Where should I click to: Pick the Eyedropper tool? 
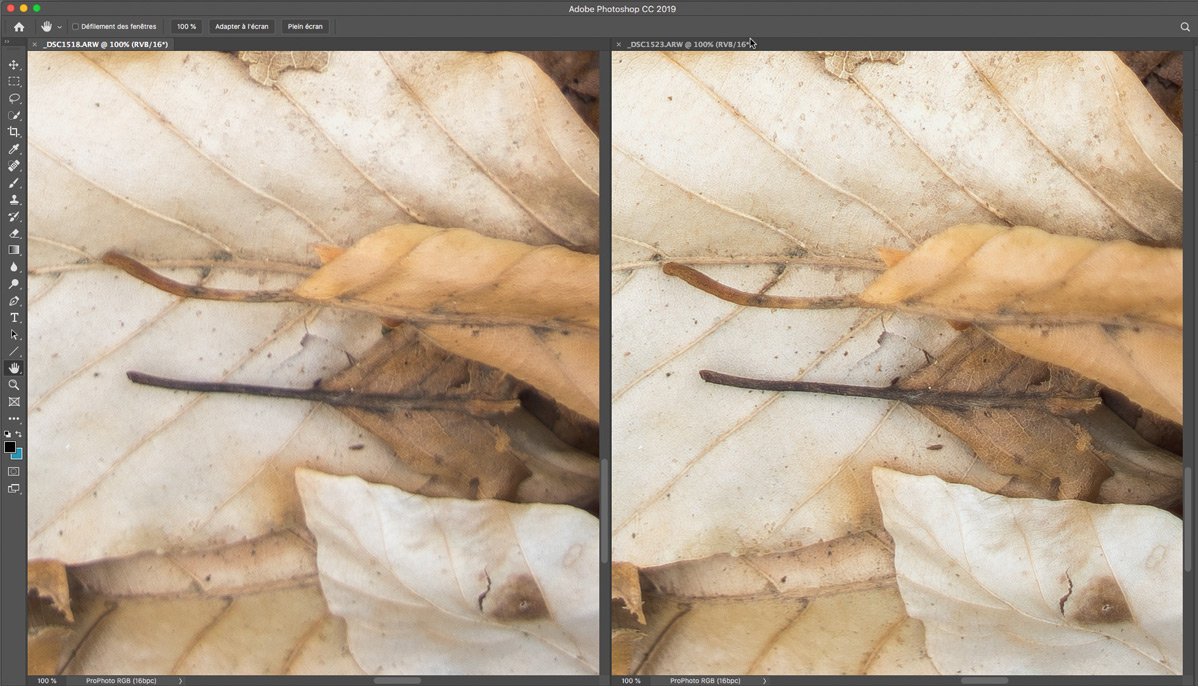[x=14, y=149]
